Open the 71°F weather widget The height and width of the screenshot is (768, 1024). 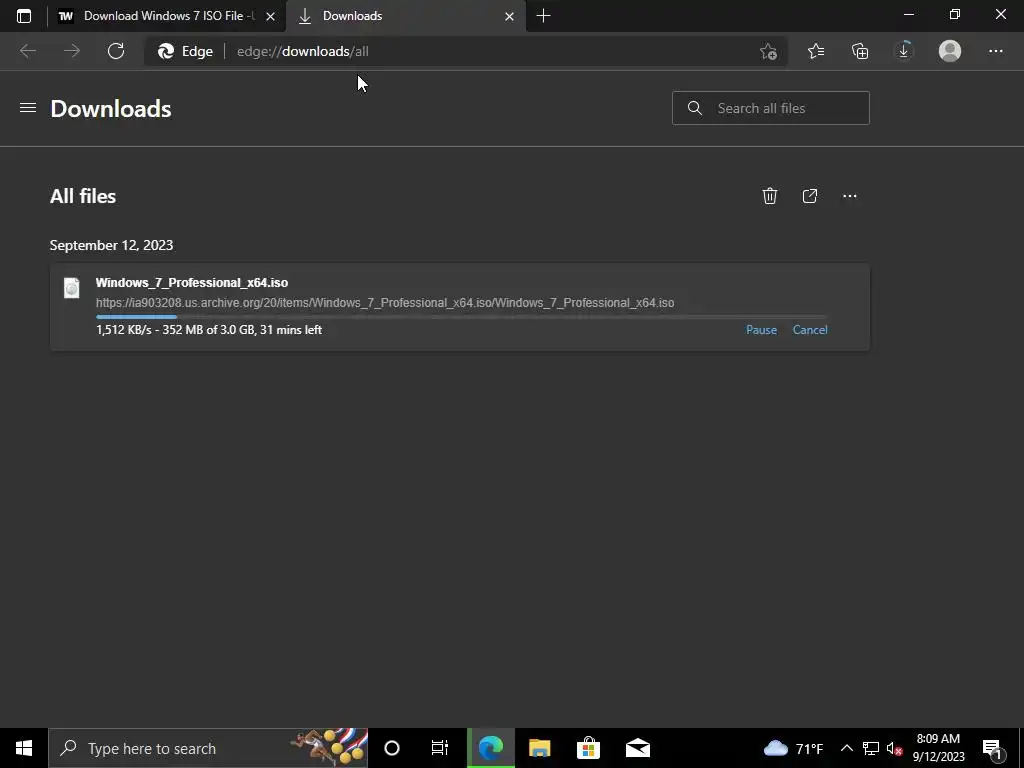[x=793, y=748]
